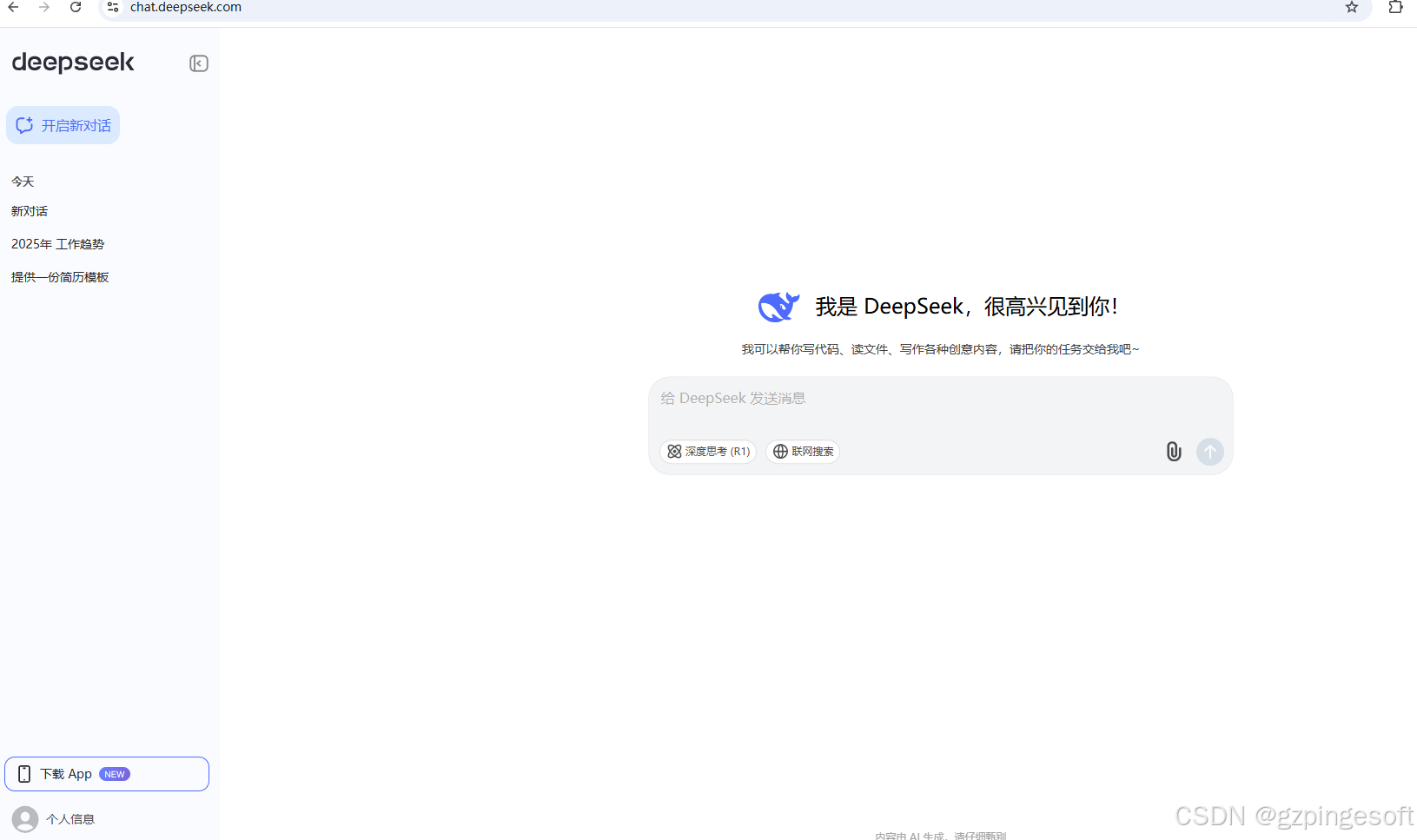Viewport: 1417px width, 840px height.
Task: Open the 2025年 工作趋势 conversation
Action: click(x=57, y=244)
